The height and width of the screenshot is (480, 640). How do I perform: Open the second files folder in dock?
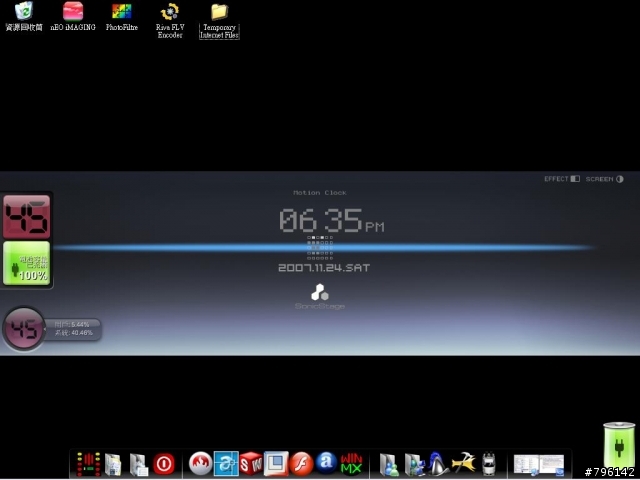point(139,464)
